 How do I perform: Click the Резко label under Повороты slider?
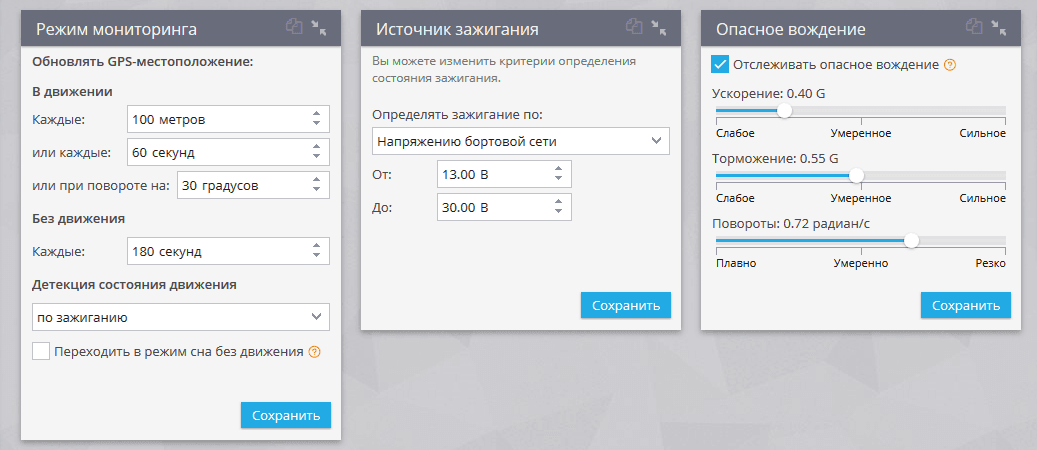click(991, 263)
